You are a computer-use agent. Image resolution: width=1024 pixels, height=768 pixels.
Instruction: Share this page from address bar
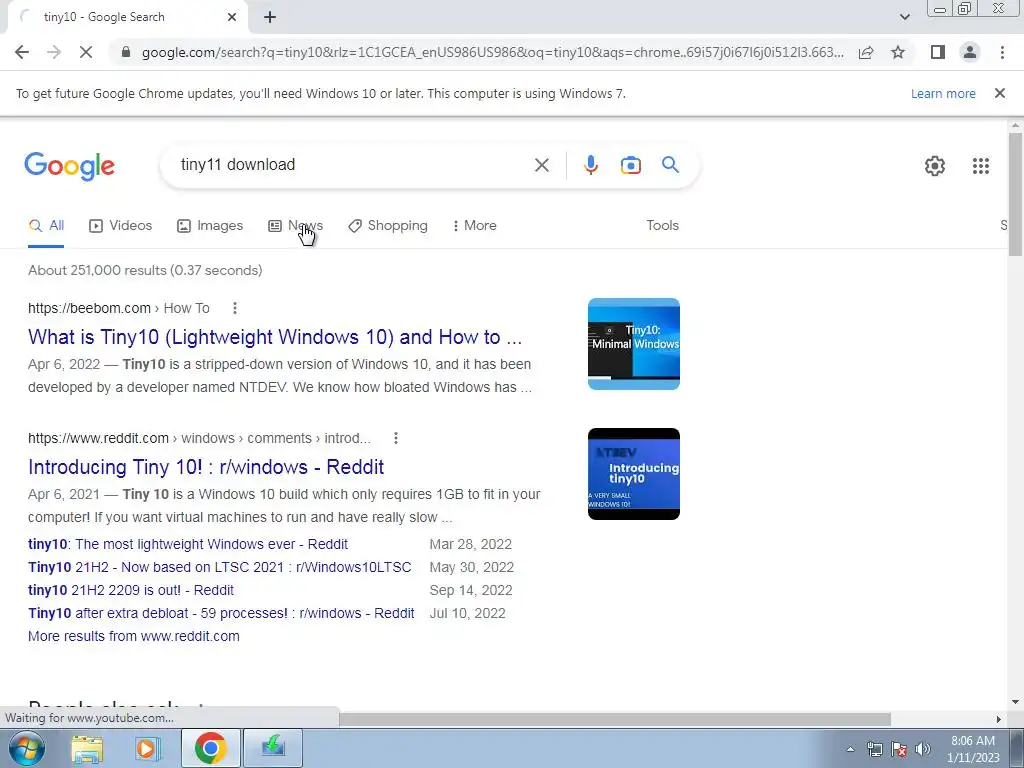[866, 52]
